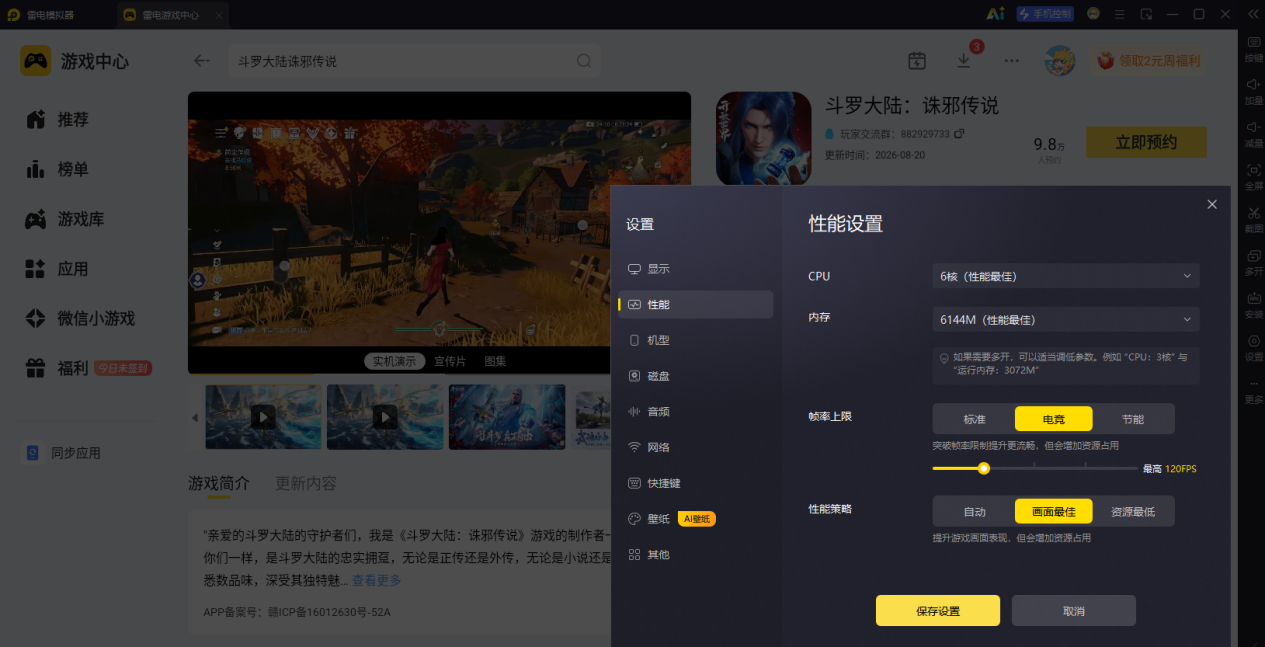Click the FPS slider handle
The width and height of the screenshot is (1265, 647).
point(984,468)
